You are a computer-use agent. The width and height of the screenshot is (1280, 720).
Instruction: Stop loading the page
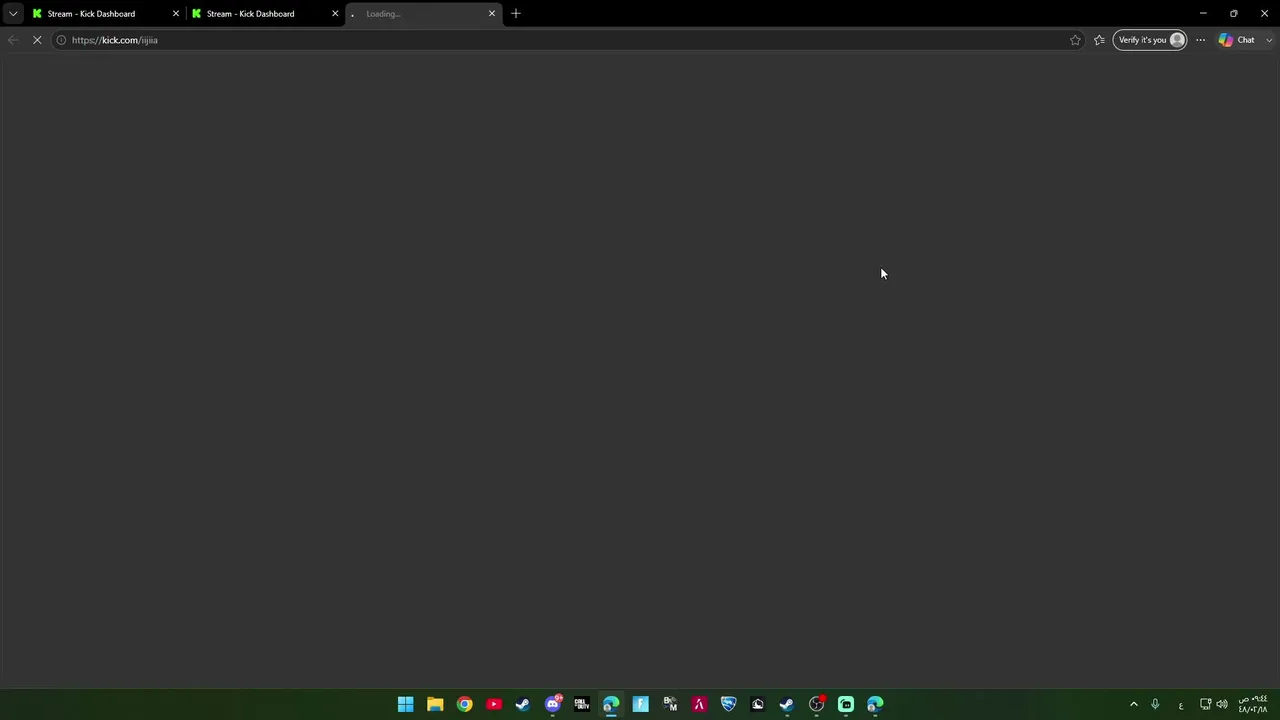[x=37, y=40]
